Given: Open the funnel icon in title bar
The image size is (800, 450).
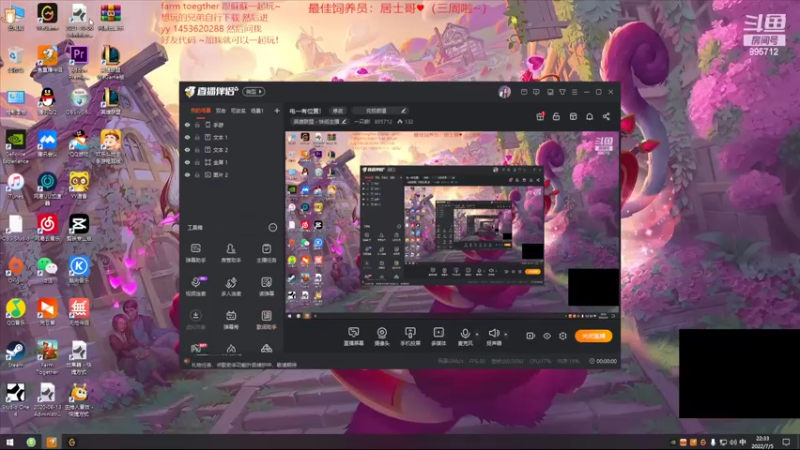Looking at the screenshot, I should coord(562,92).
